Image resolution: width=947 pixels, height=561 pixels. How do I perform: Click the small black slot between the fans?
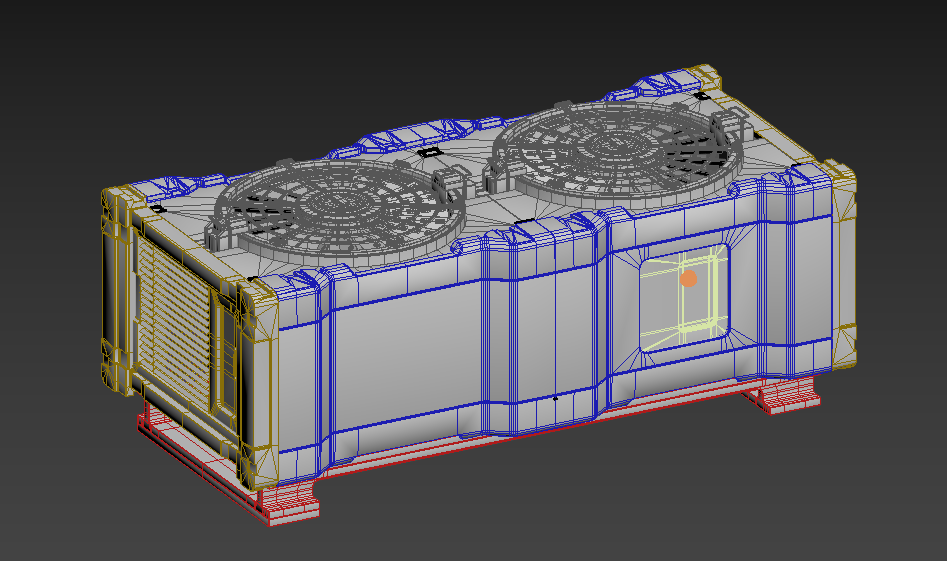(428, 152)
